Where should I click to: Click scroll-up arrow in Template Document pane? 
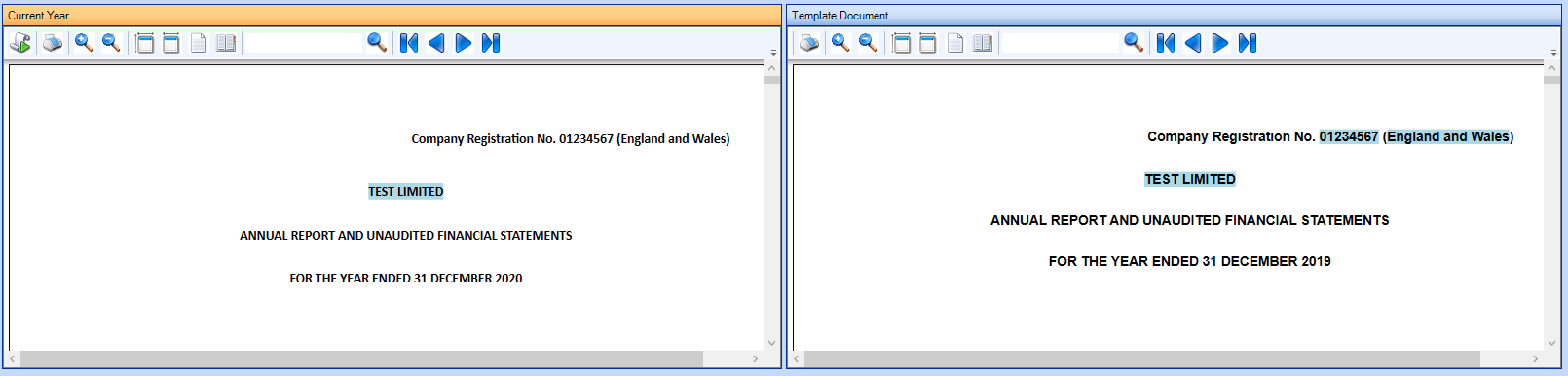pyautogui.click(x=1551, y=68)
